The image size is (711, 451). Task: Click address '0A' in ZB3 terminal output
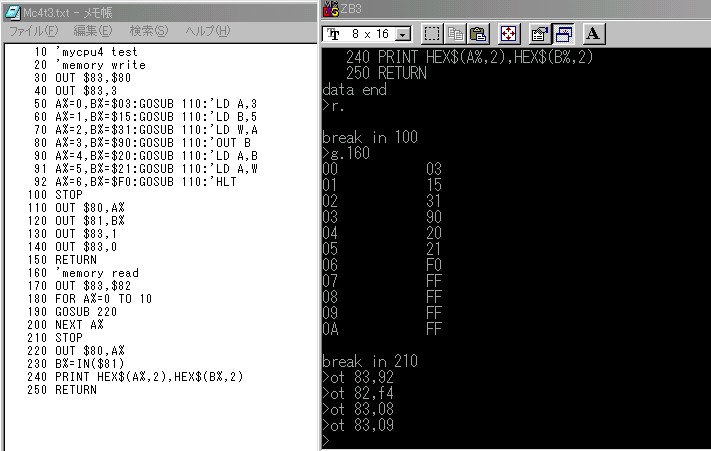coord(330,329)
